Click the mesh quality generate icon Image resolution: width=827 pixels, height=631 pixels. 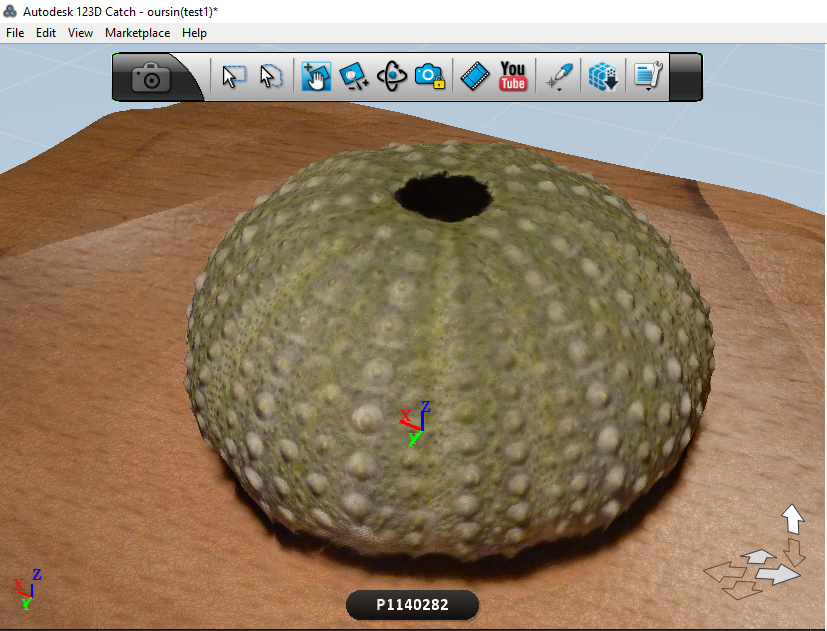tap(603, 77)
